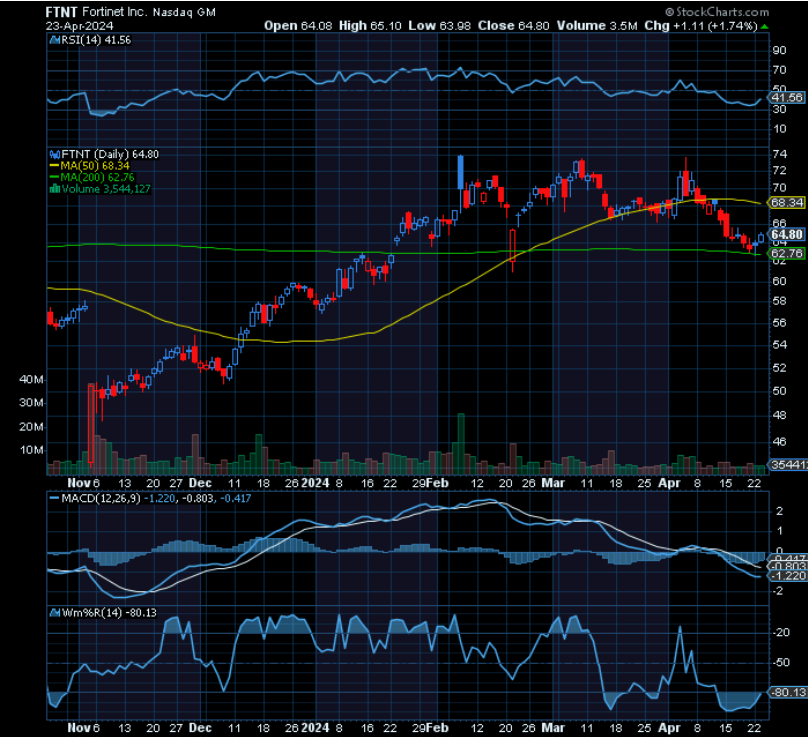Click the FTNT ticker symbol in header

click(61, 12)
